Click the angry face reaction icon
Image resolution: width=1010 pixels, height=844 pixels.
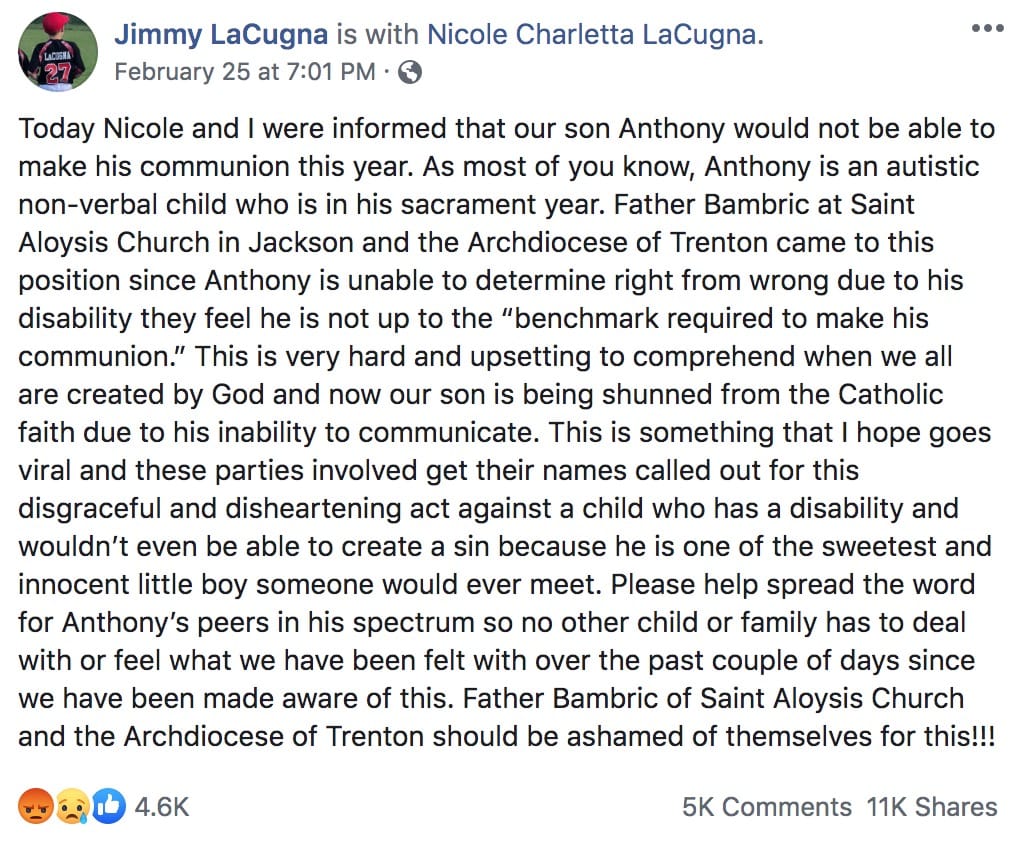tap(36, 806)
